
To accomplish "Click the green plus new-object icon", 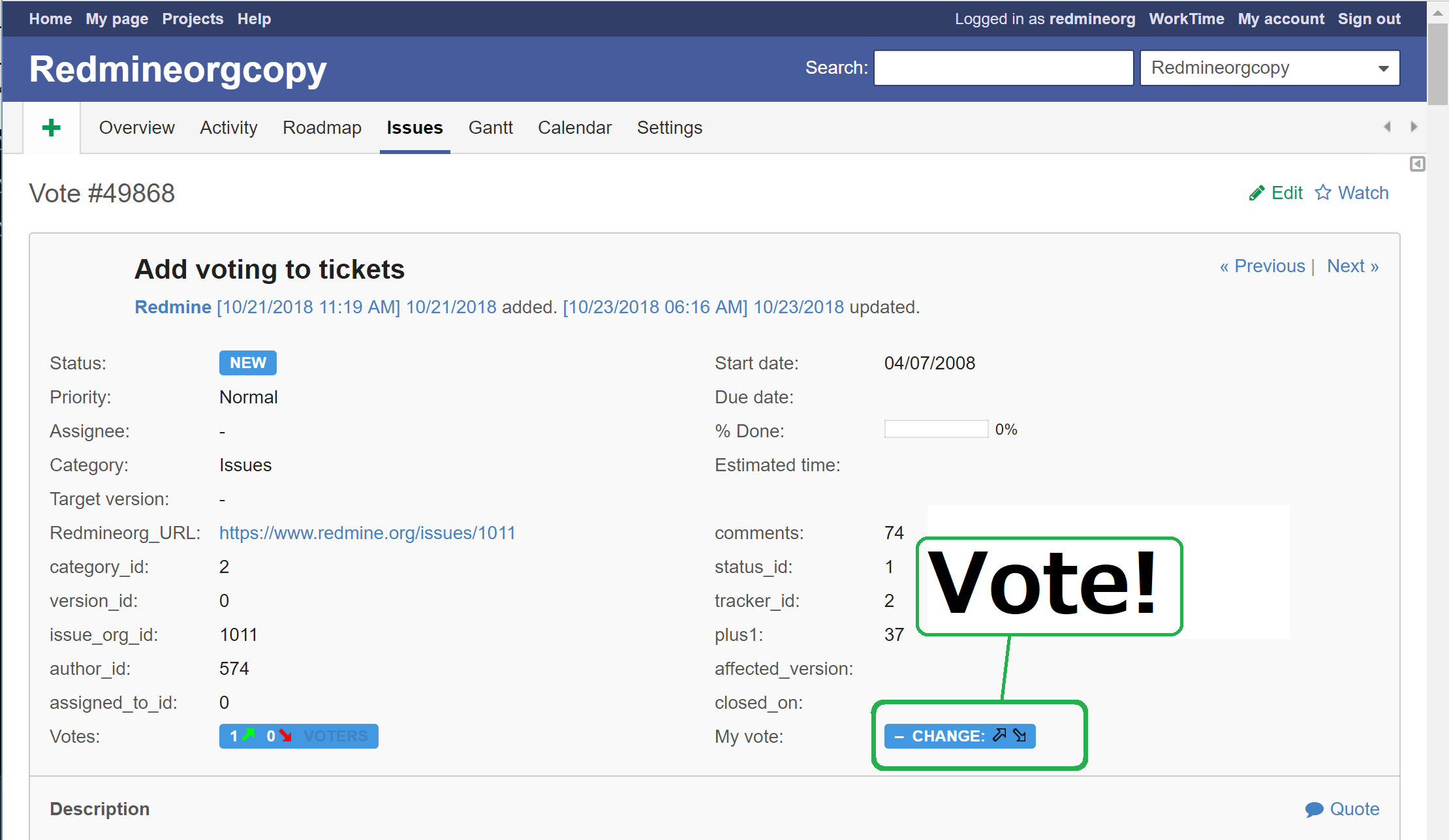I will (52, 127).
